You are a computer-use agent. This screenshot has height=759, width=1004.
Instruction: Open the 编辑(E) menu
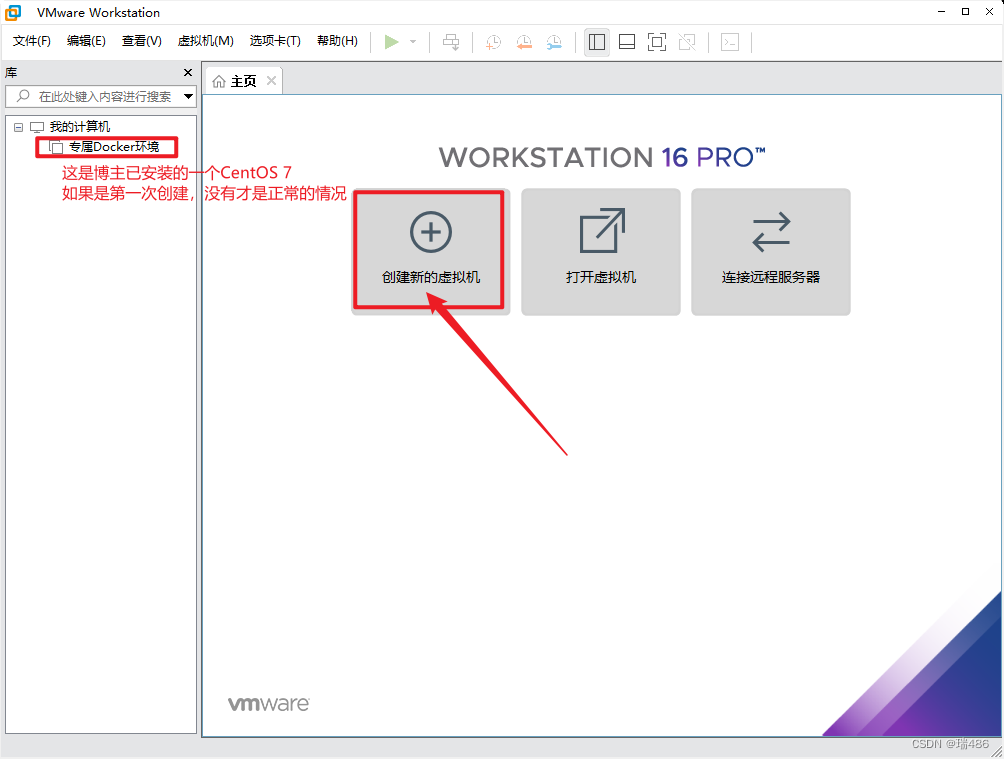(86, 41)
